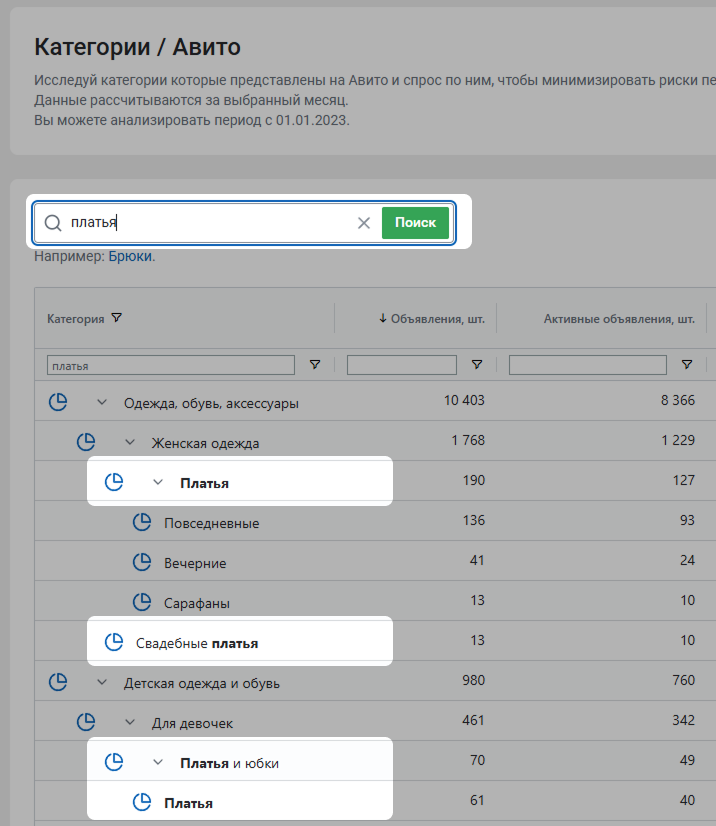
Task: Collapse the Женская одежда row
Action: [x=130, y=442]
